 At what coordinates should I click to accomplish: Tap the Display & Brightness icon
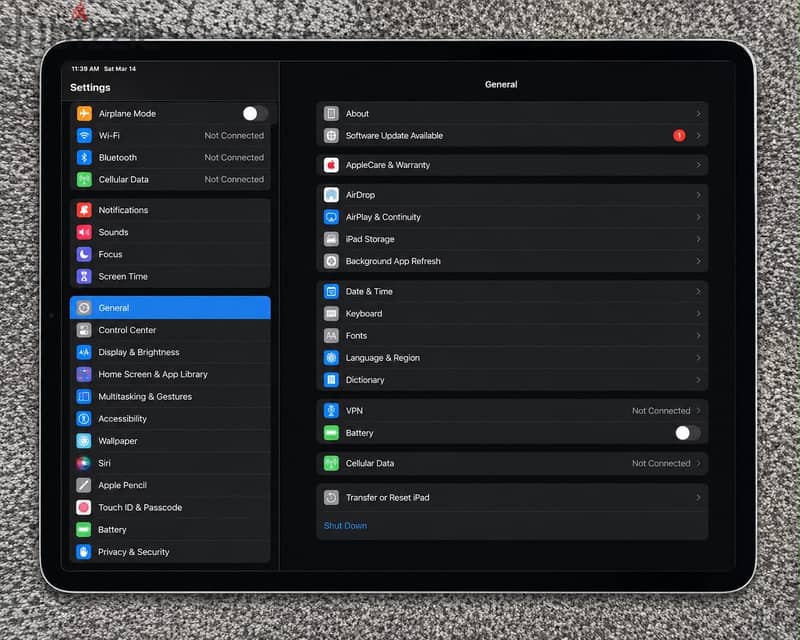point(84,352)
